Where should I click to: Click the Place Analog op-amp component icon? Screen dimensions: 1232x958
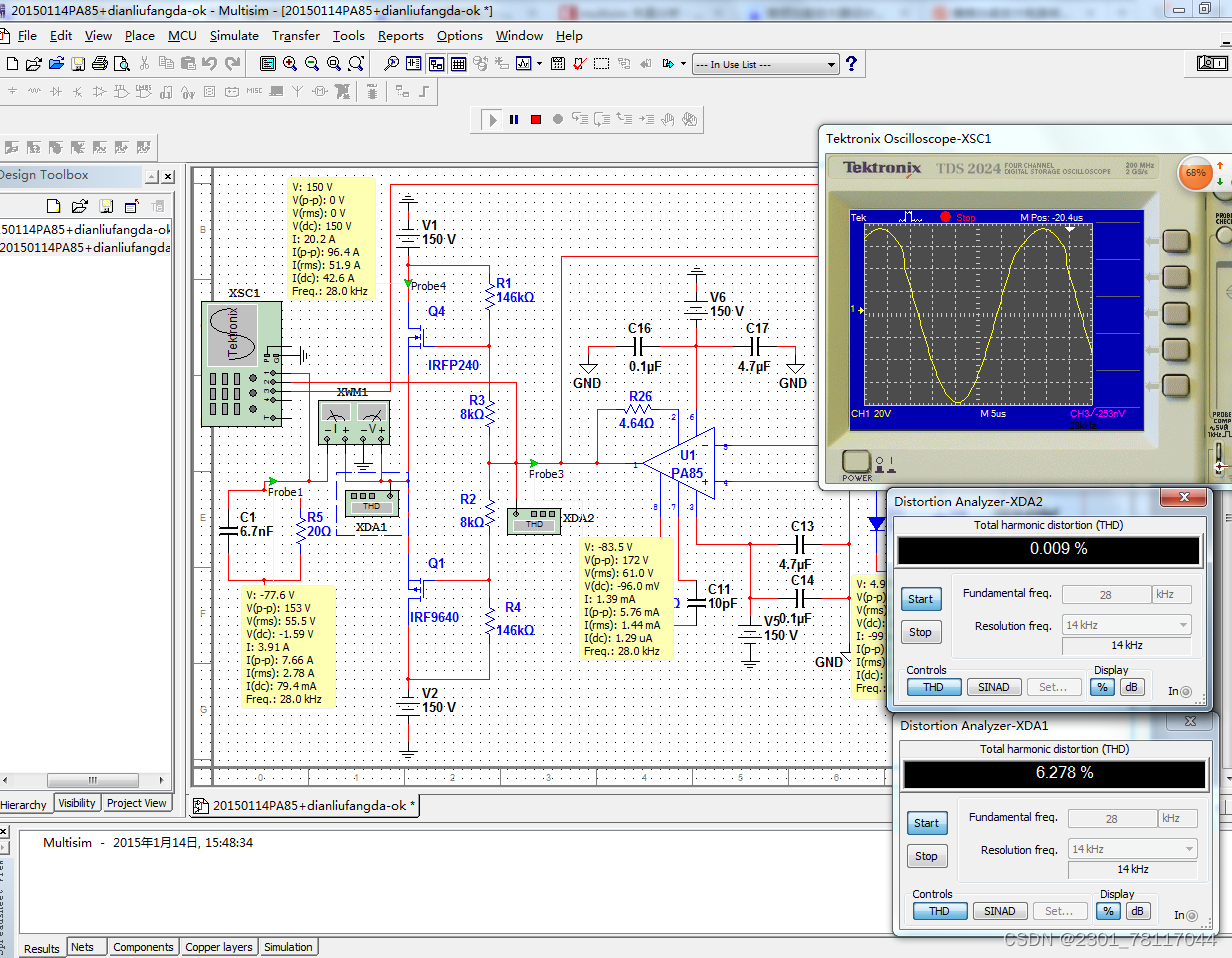(100, 91)
